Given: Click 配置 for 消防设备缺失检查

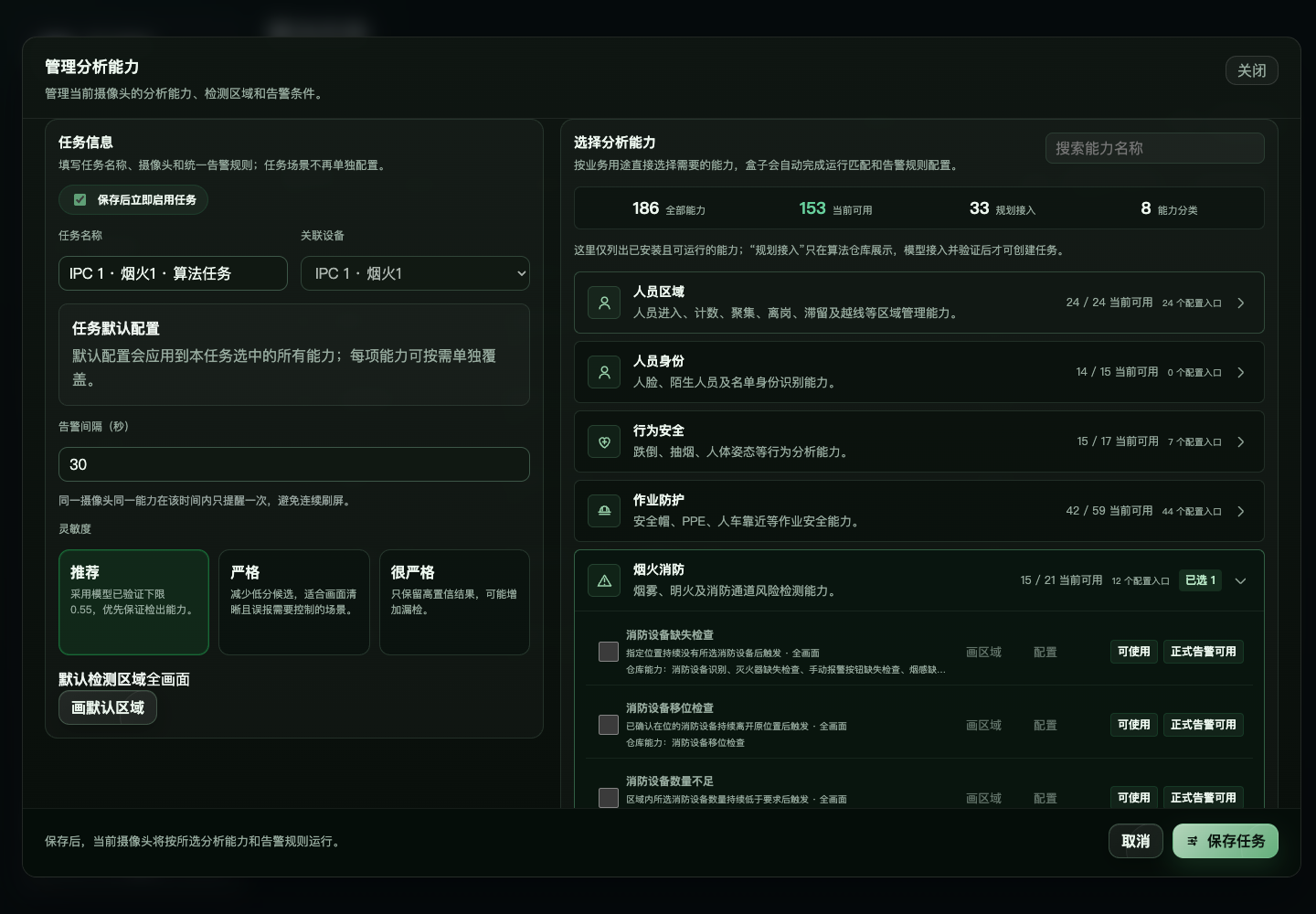Looking at the screenshot, I should click(x=1045, y=652).
